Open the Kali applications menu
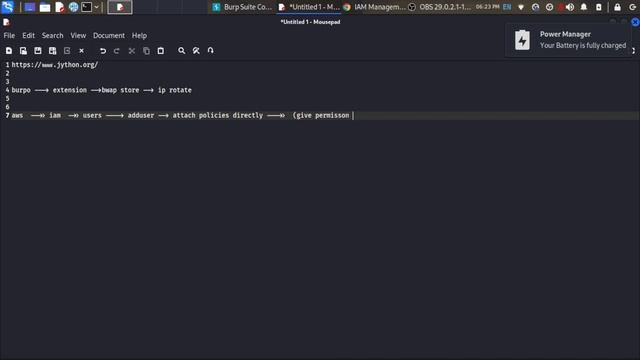Image resolution: width=640 pixels, height=360 pixels. tap(8, 7)
